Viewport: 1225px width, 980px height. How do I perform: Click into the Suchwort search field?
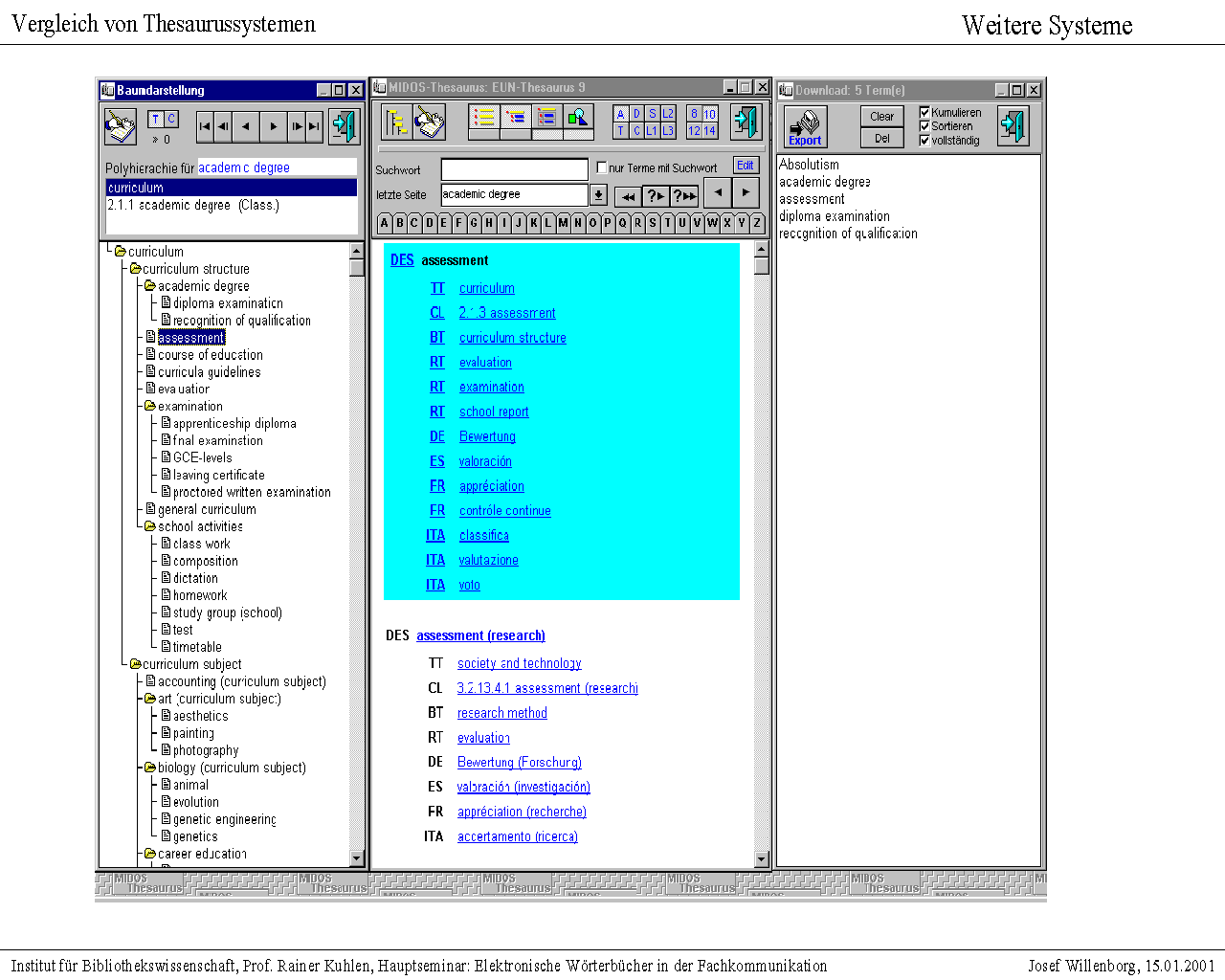click(514, 169)
